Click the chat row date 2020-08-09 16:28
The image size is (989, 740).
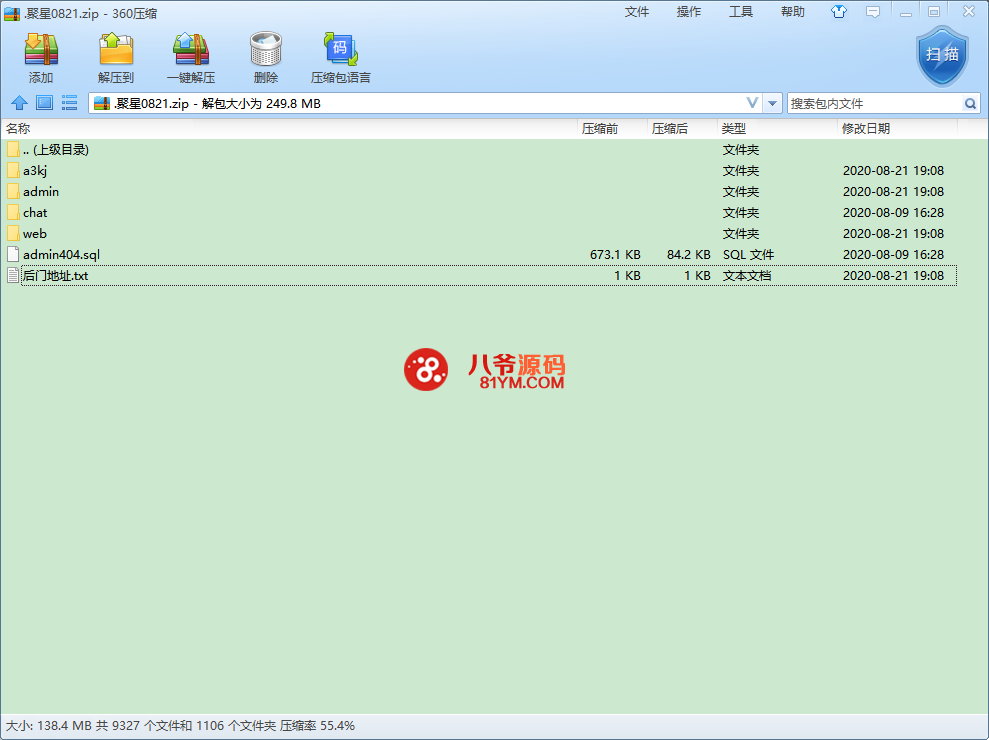(x=893, y=213)
